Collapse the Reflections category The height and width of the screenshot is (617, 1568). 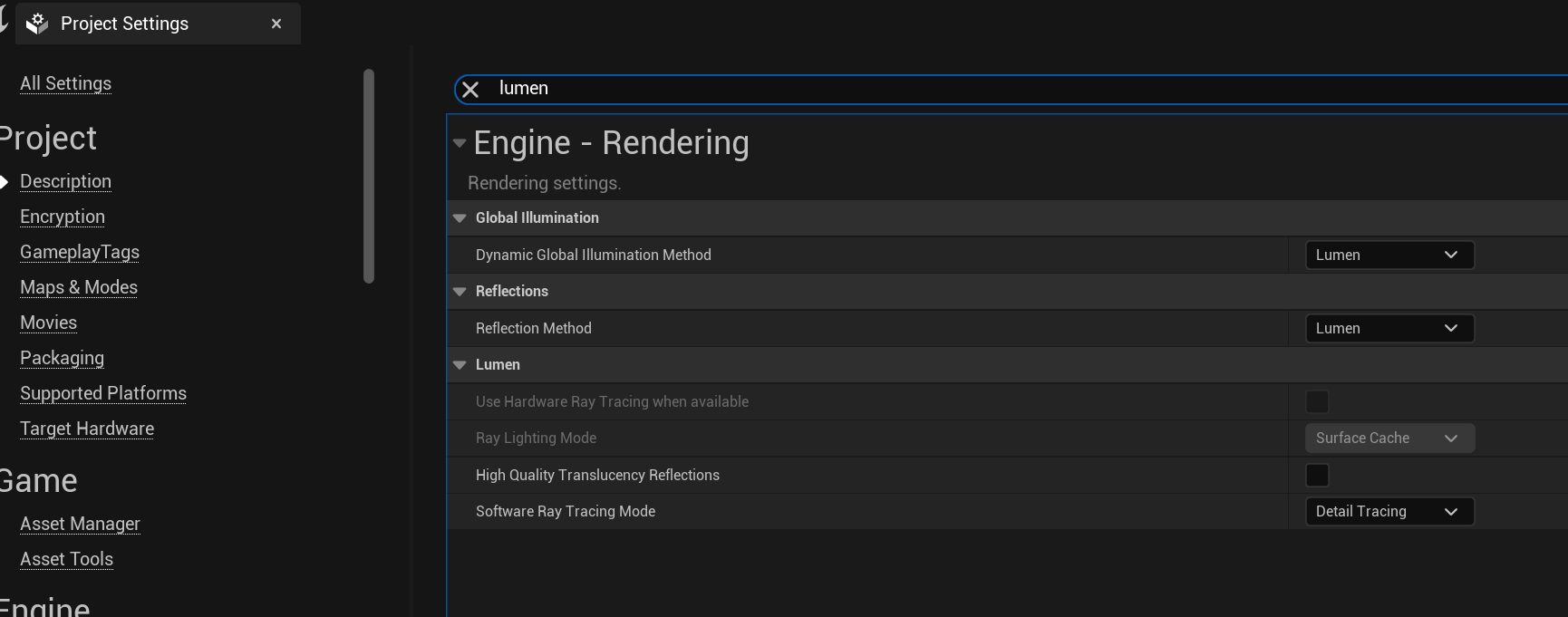tap(460, 292)
